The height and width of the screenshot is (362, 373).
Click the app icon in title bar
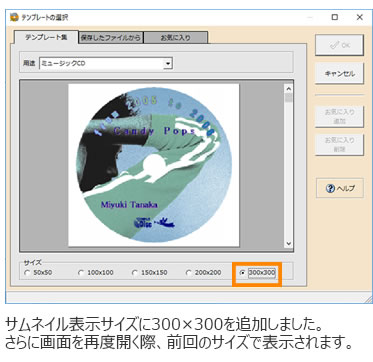pyautogui.click(x=14, y=17)
